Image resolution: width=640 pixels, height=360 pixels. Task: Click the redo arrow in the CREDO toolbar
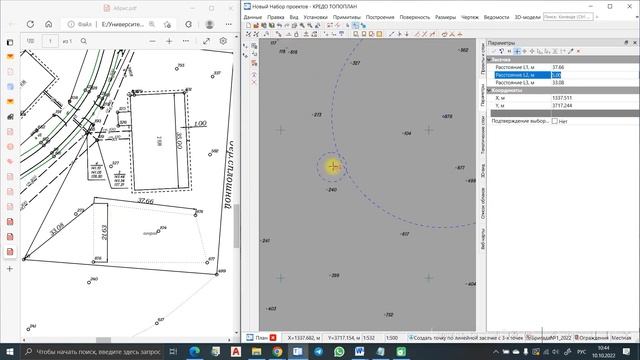287,25
